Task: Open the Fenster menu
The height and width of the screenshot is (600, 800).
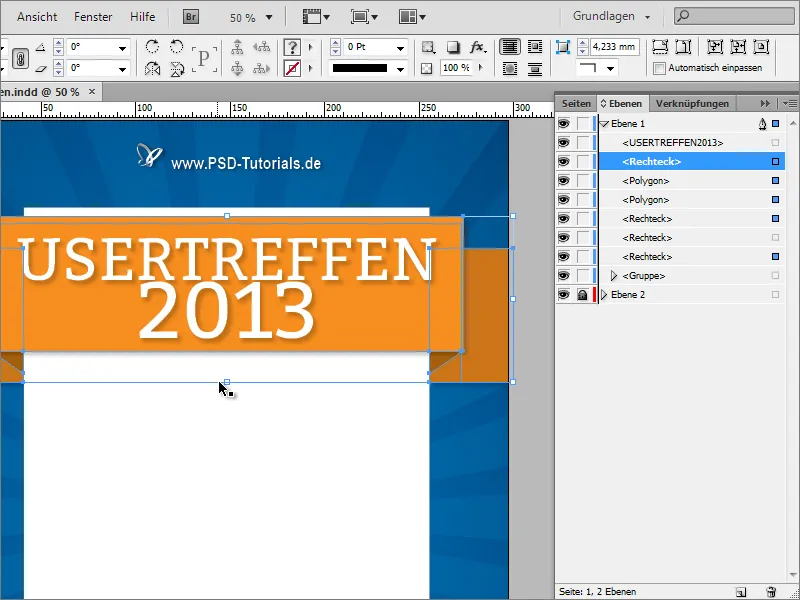Action: click(93, 17)
